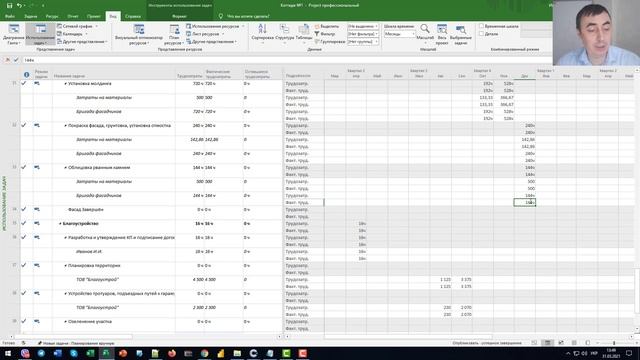
Task: Switch to the Справка ribbon tab
Action: point(133,16)
